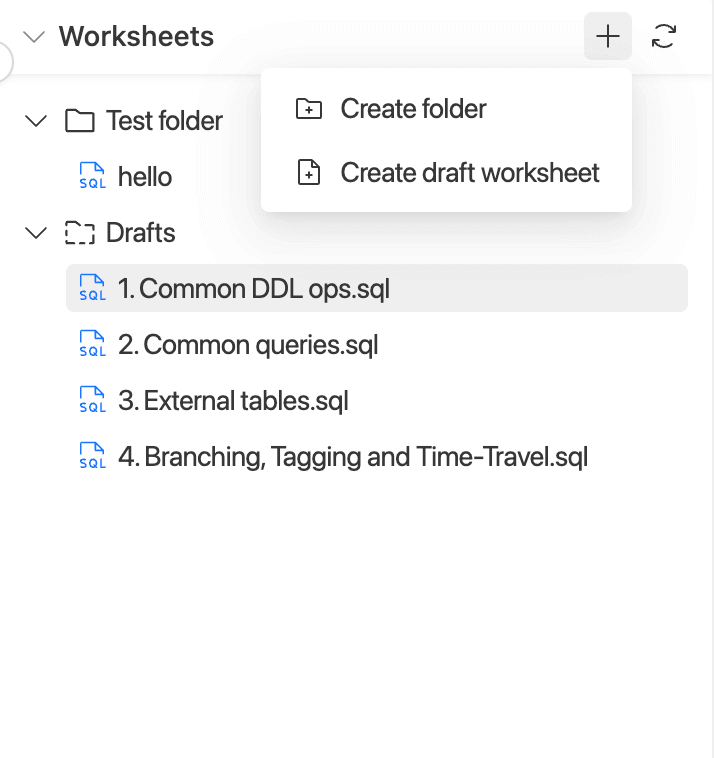Open 4. Branching, Tagging and Time-Travel.sql
The height and width of the screenshot is (758, 714).
tap(353, 457)
